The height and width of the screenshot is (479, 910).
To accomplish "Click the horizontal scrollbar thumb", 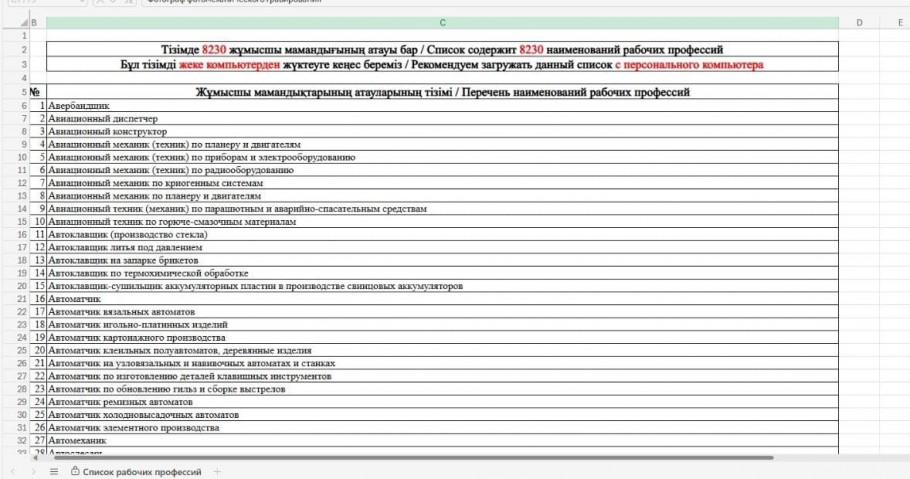I will coord(413,458).
